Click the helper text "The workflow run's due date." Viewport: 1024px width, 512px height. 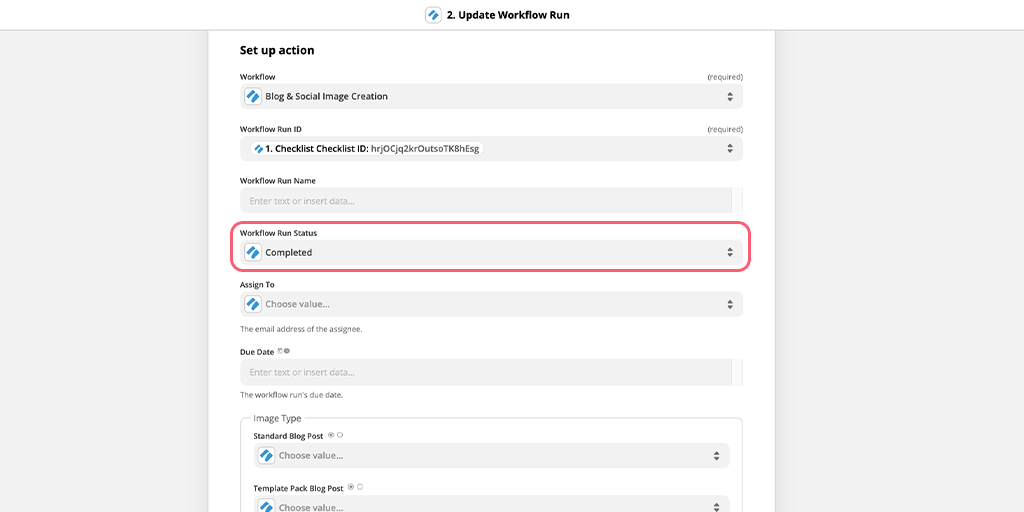pos(291,395)
